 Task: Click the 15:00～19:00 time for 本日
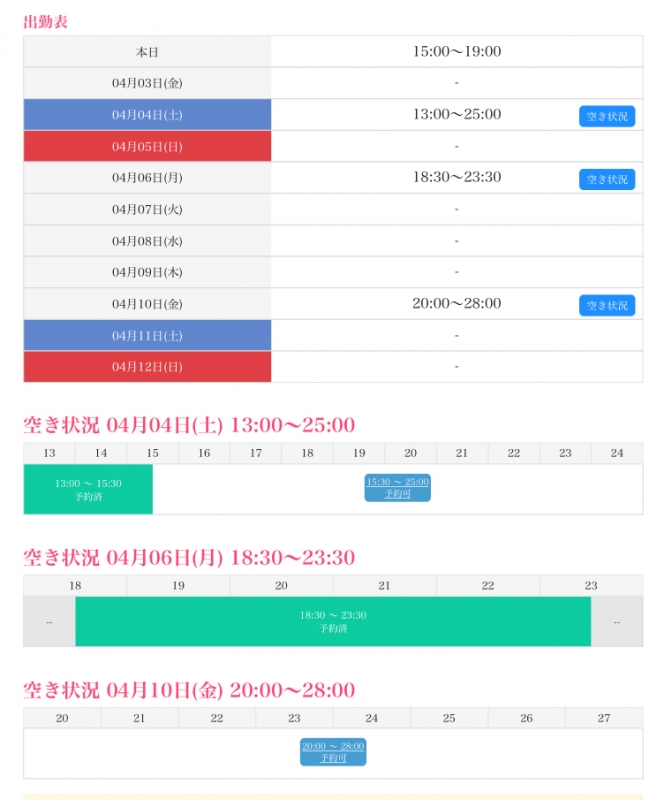click(x=456, y=51)
